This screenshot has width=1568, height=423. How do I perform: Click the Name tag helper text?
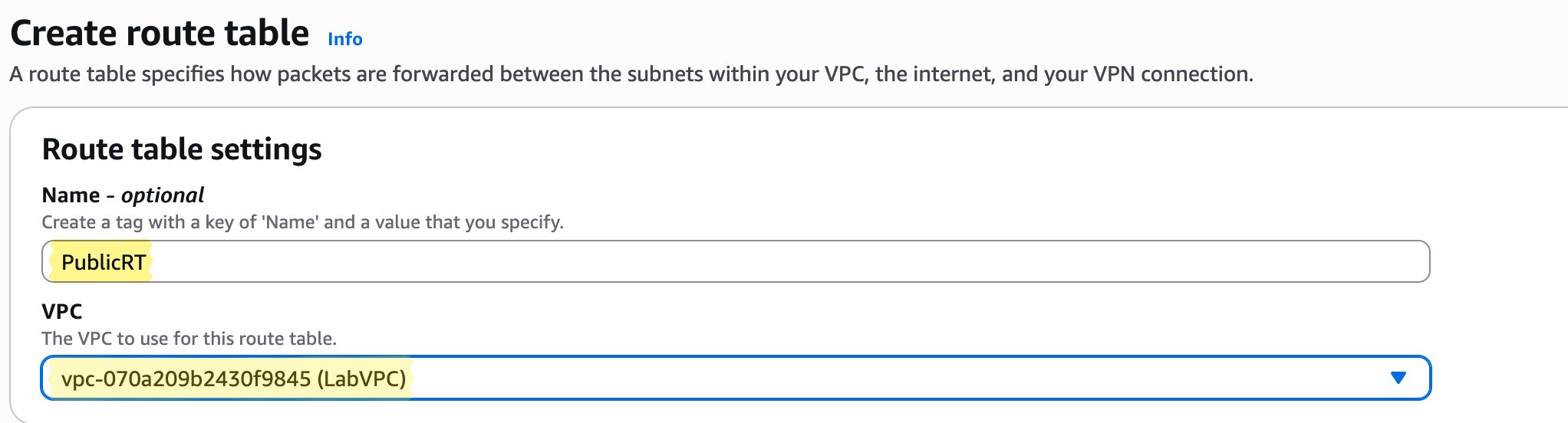(x=302, y=222)
